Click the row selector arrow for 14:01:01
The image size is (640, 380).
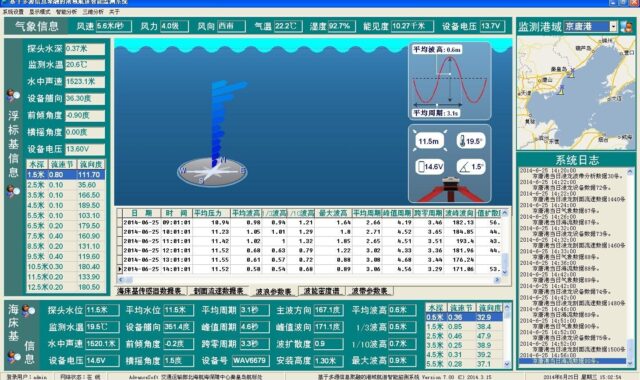(x=120, y=269)
